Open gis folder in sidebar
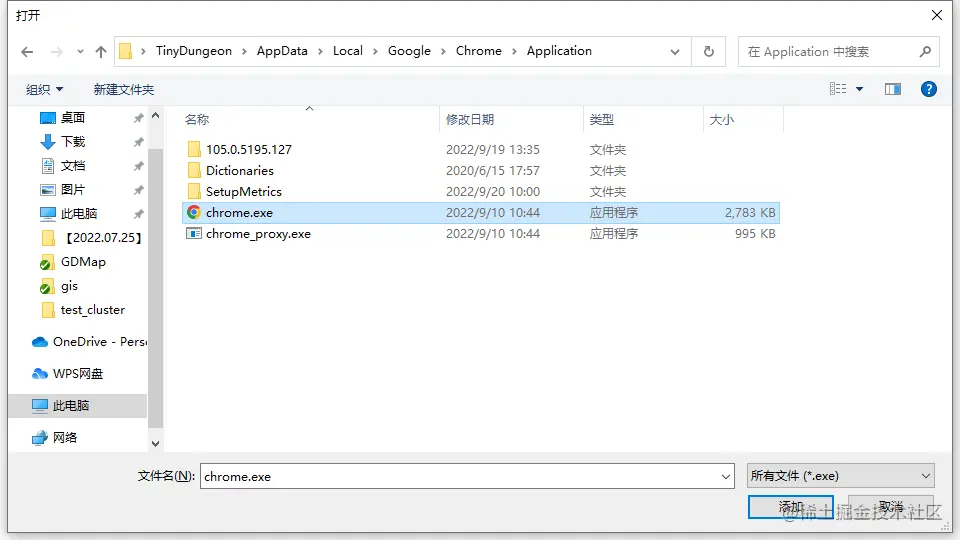This screenshot has width=960, height=540. tap(69, 286)
